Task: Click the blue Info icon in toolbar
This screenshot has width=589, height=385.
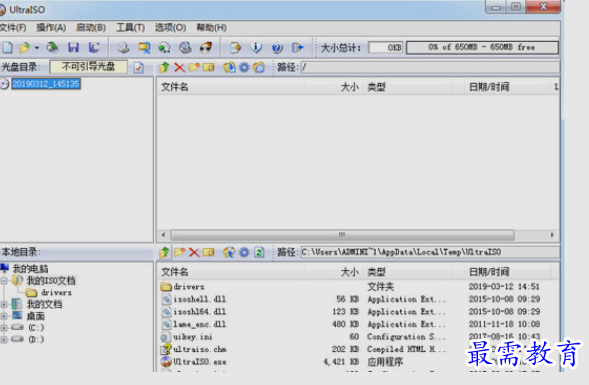Action: [256, 47]
